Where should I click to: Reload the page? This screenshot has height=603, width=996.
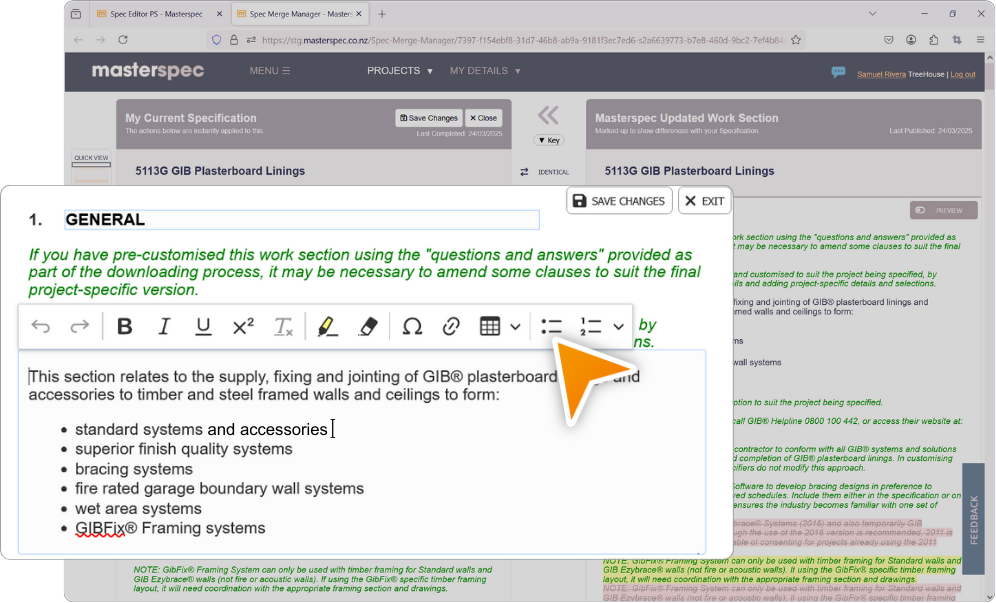[123, 39]
